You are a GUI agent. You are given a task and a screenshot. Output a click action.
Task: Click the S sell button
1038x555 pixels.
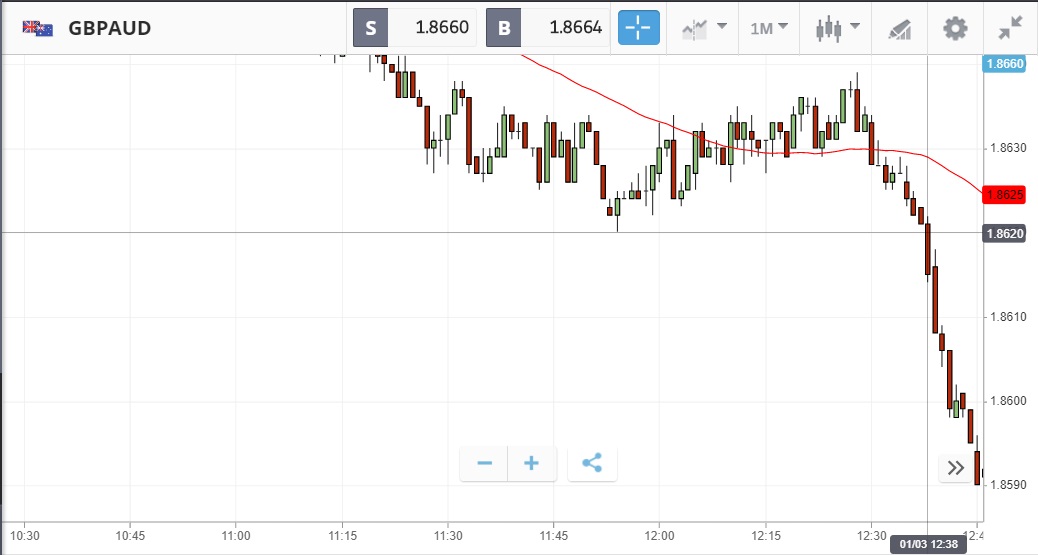tap(371, 27)
